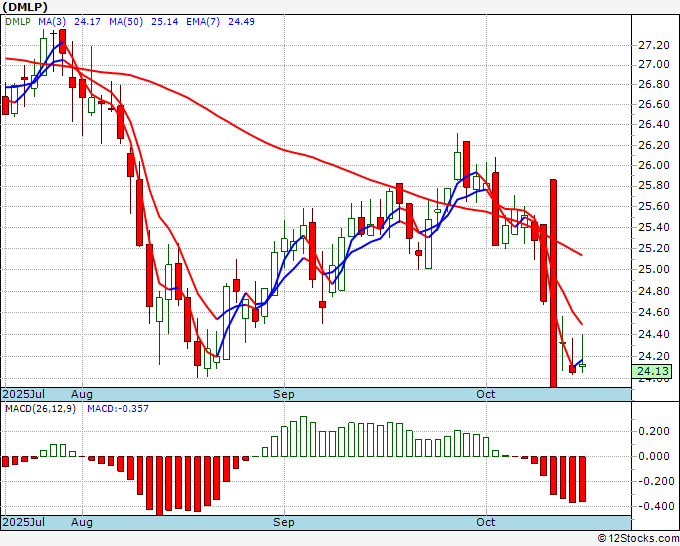
Task: Click the 0.000 MACD axis label
Action: 654,456
